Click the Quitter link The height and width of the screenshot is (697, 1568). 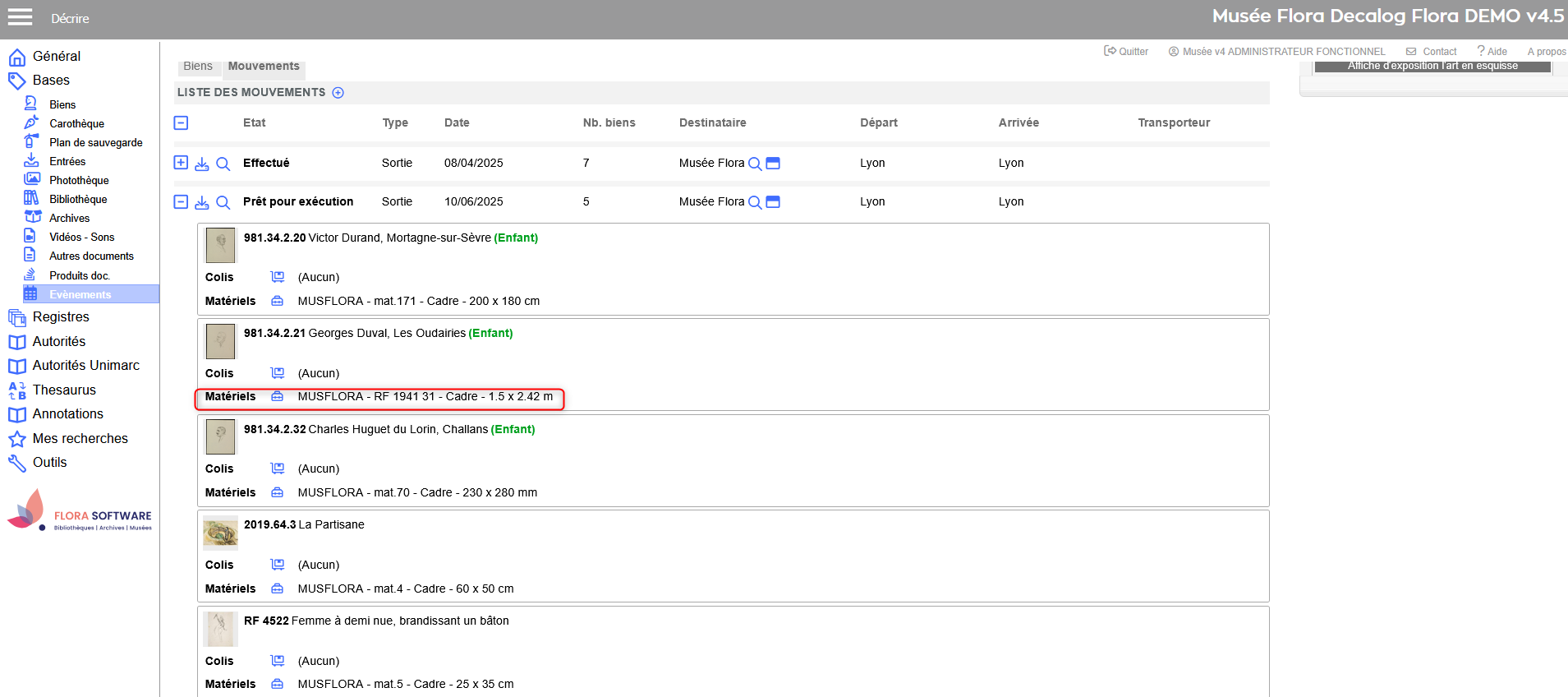click(x=1126, y=51)
